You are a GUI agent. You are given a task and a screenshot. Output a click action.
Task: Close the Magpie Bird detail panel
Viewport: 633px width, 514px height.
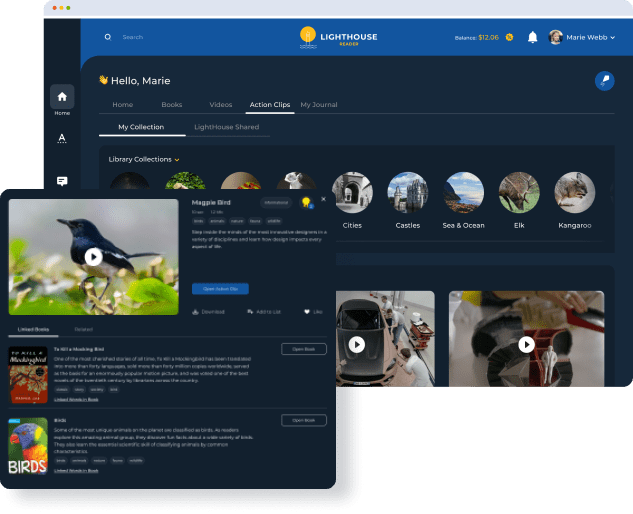coord(322,201)
